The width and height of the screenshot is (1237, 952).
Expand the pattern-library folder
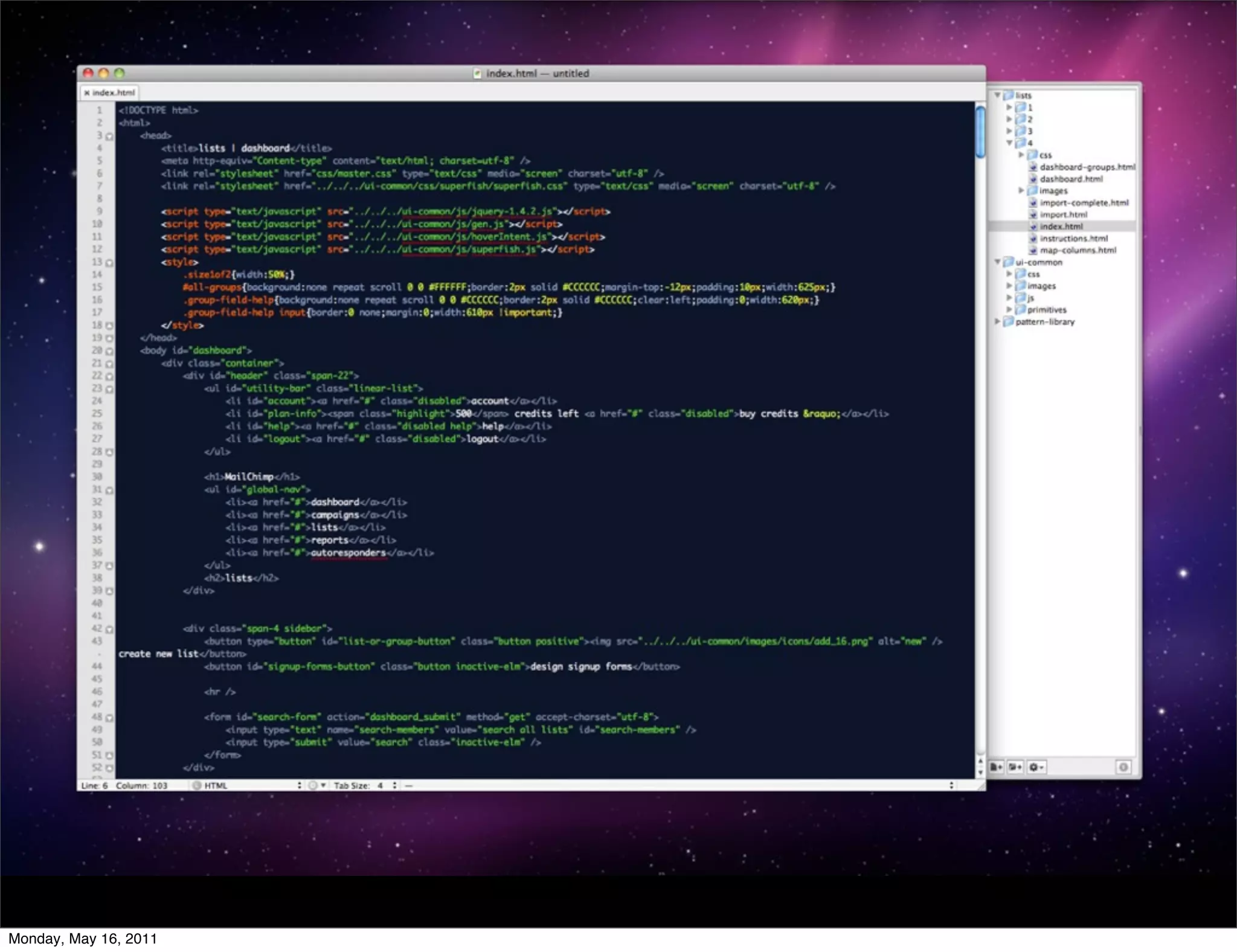click(998, 321)
